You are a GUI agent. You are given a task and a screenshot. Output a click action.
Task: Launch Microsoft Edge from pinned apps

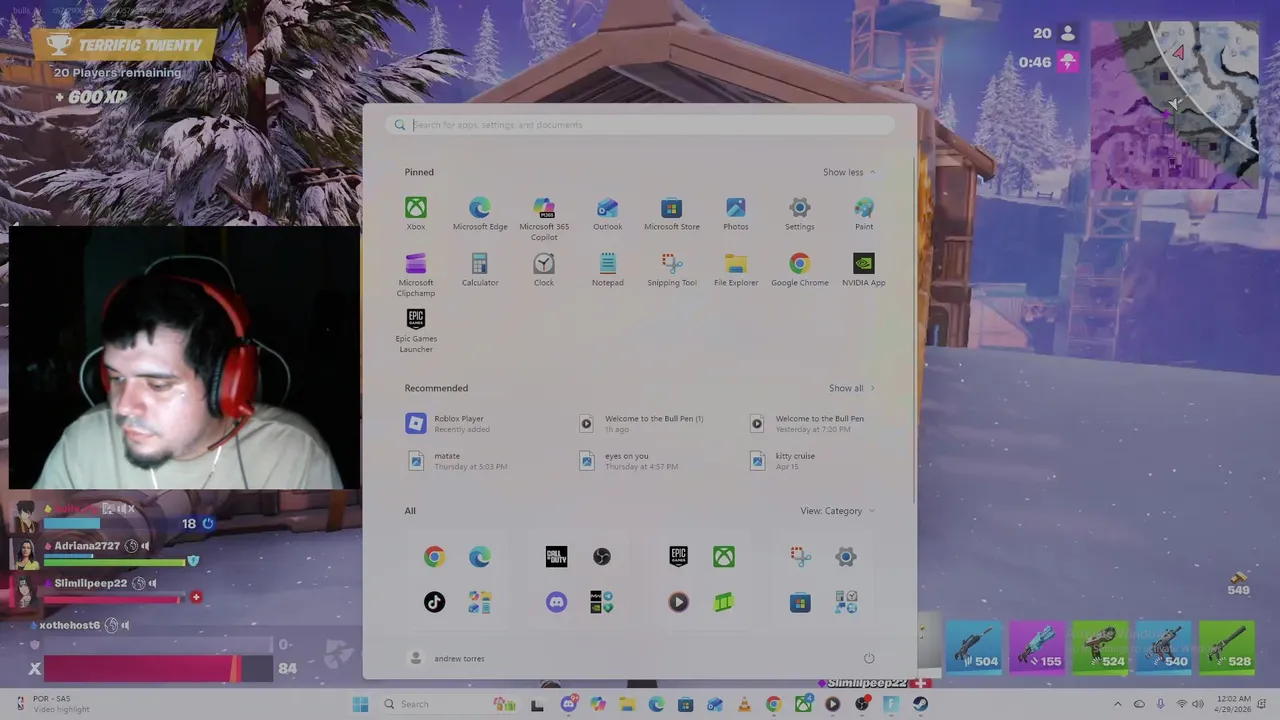(480, 214)
